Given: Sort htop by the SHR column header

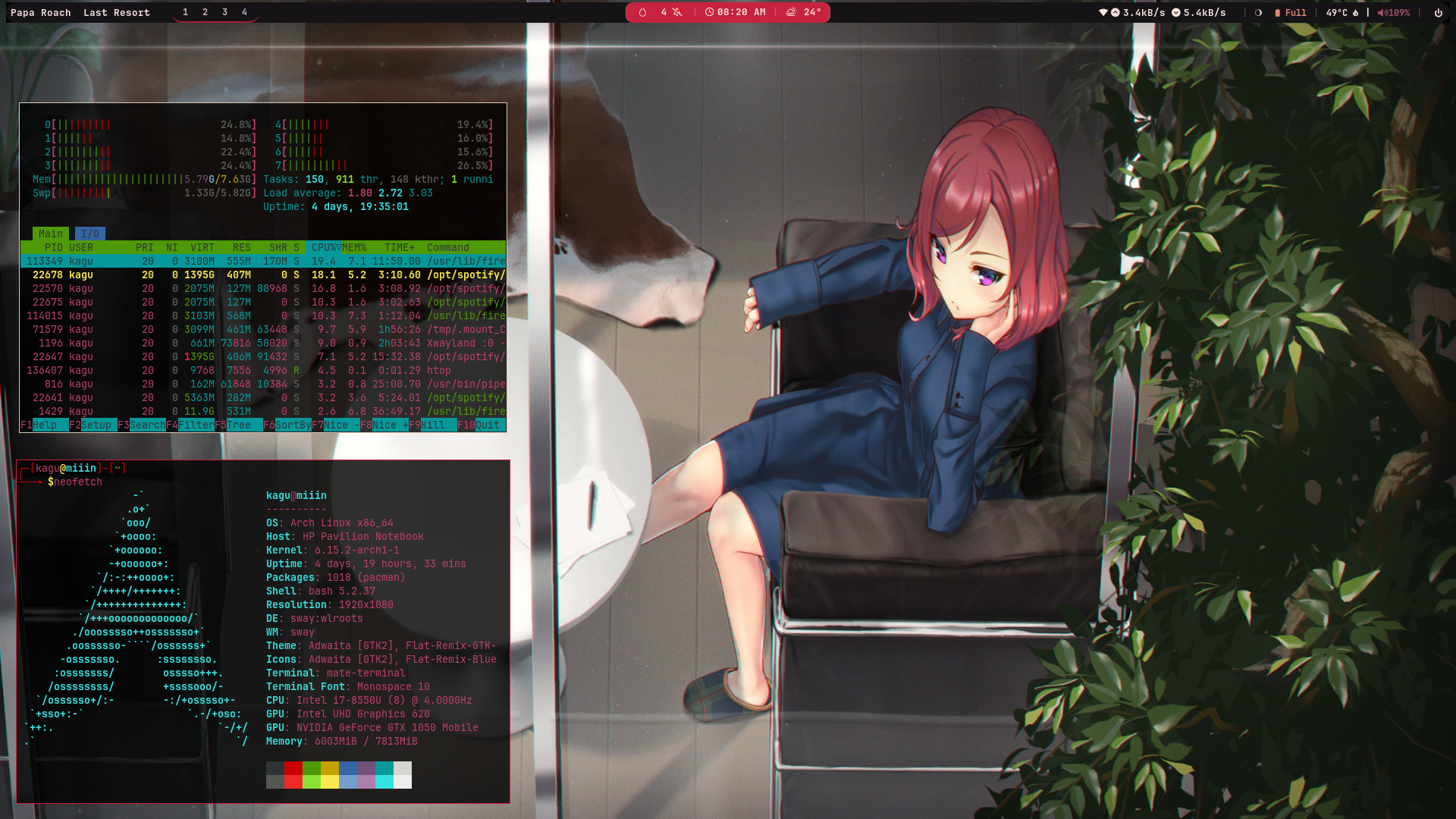Looking at the screenshot, I should tap(278, 247).
